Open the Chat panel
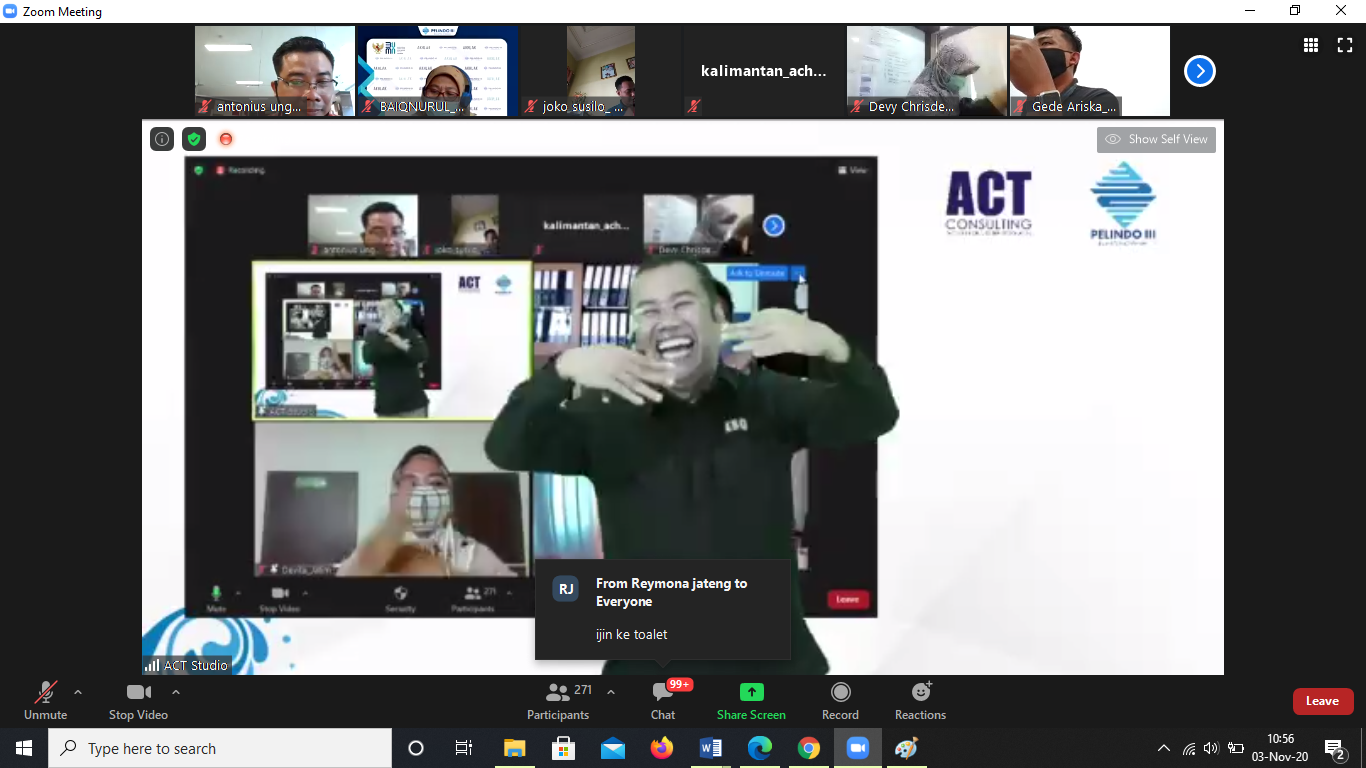The width and height of the screenshot is (1366, 768). 662,700
